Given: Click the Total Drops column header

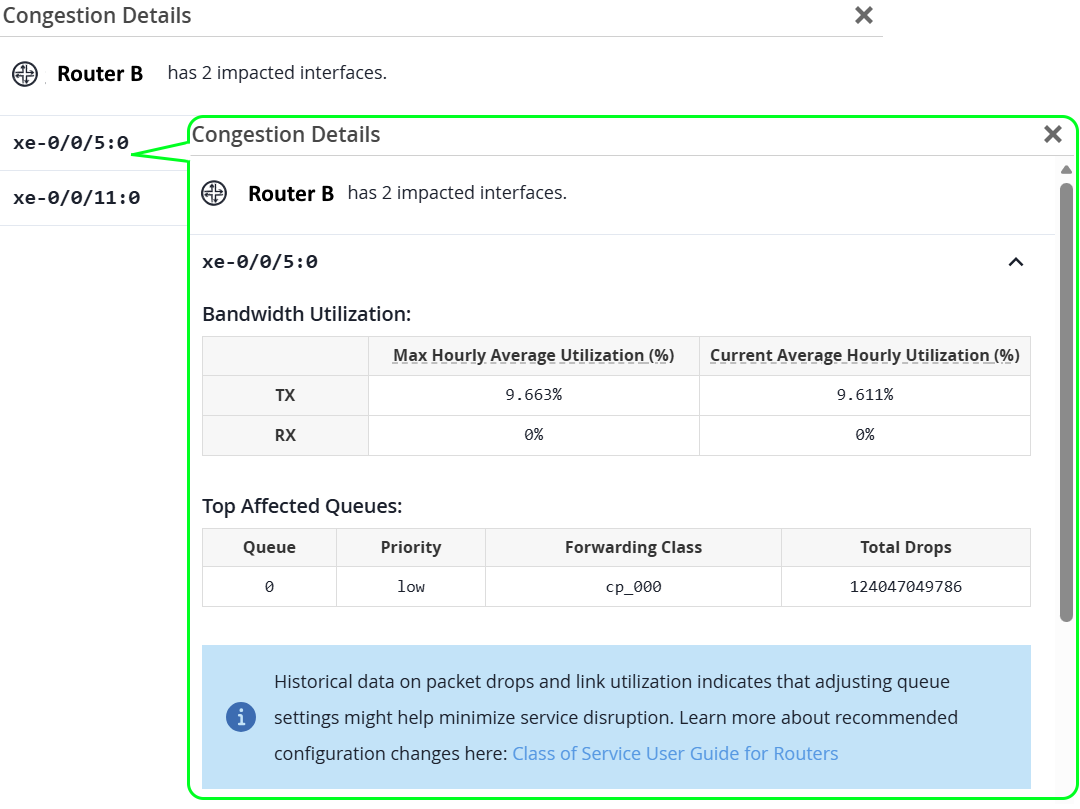Looking at the screenshot, I should (x=905, y=547).
